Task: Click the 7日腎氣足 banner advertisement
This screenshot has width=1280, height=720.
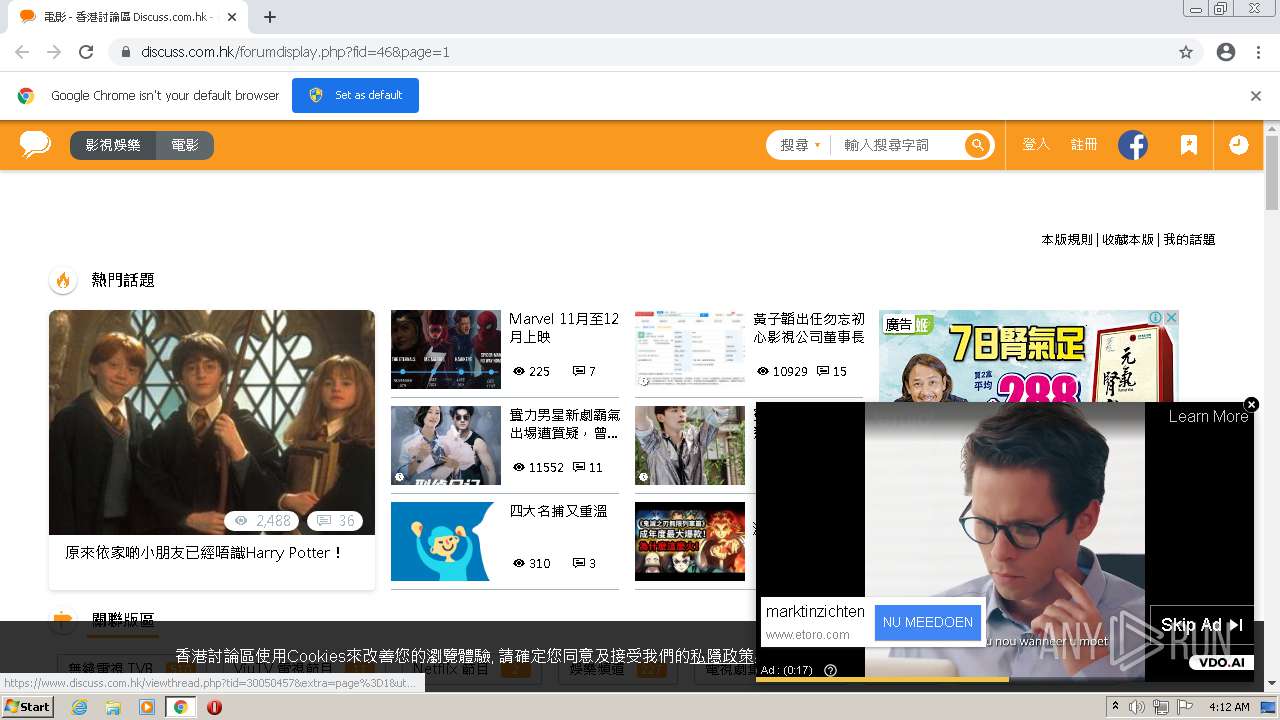Action: (x=1029, y=356)
